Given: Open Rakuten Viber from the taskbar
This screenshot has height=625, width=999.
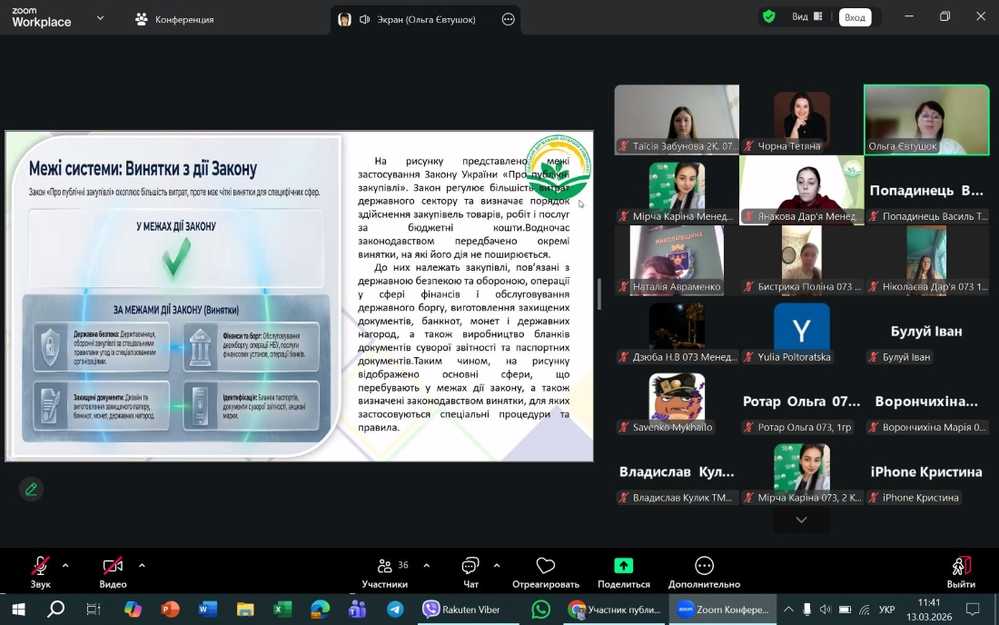Looking at the screenshot, I should tap(461, 609).
